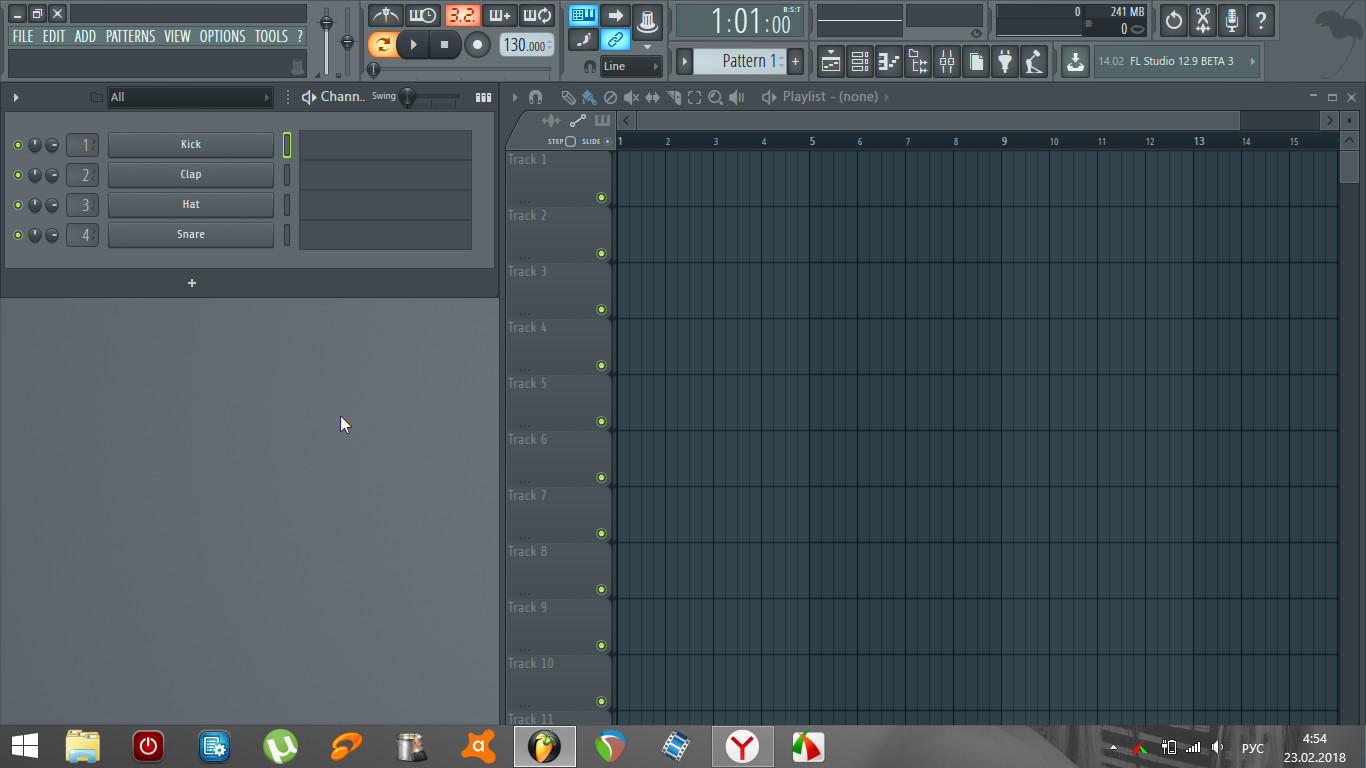Select the Playlist paint brush tool
The width and height of the screenshot is (1366, 768).
[x=589, y=97]
